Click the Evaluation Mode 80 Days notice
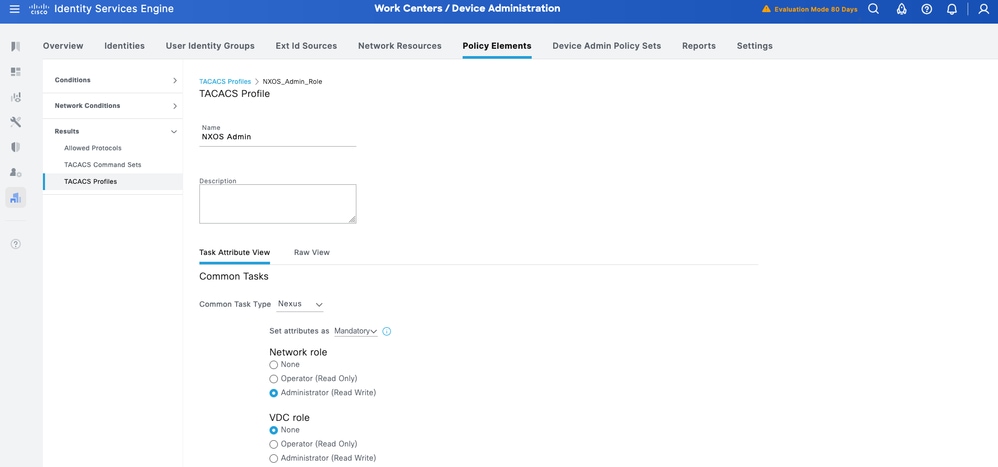Image resolution: width=998 pixels, height=467 pixels. [816, 10]
